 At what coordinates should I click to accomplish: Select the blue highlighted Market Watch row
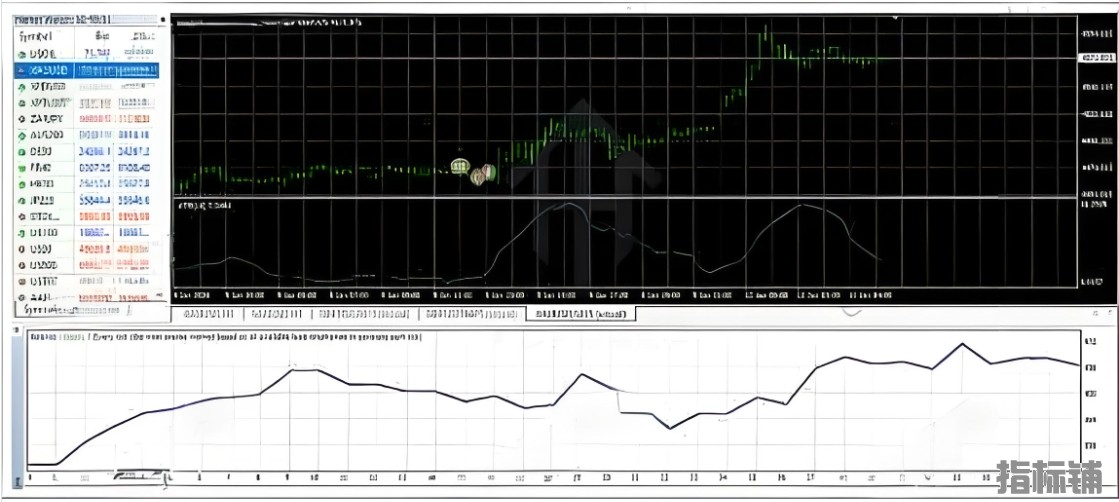coord(86,70)
